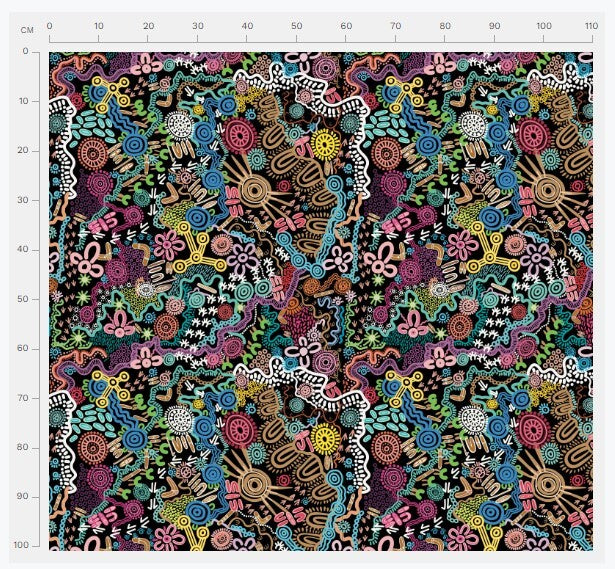The height and width of the screenshot is (569, 615).
Task: Pick the 40 mark on the left ruler
Action: 23,249
